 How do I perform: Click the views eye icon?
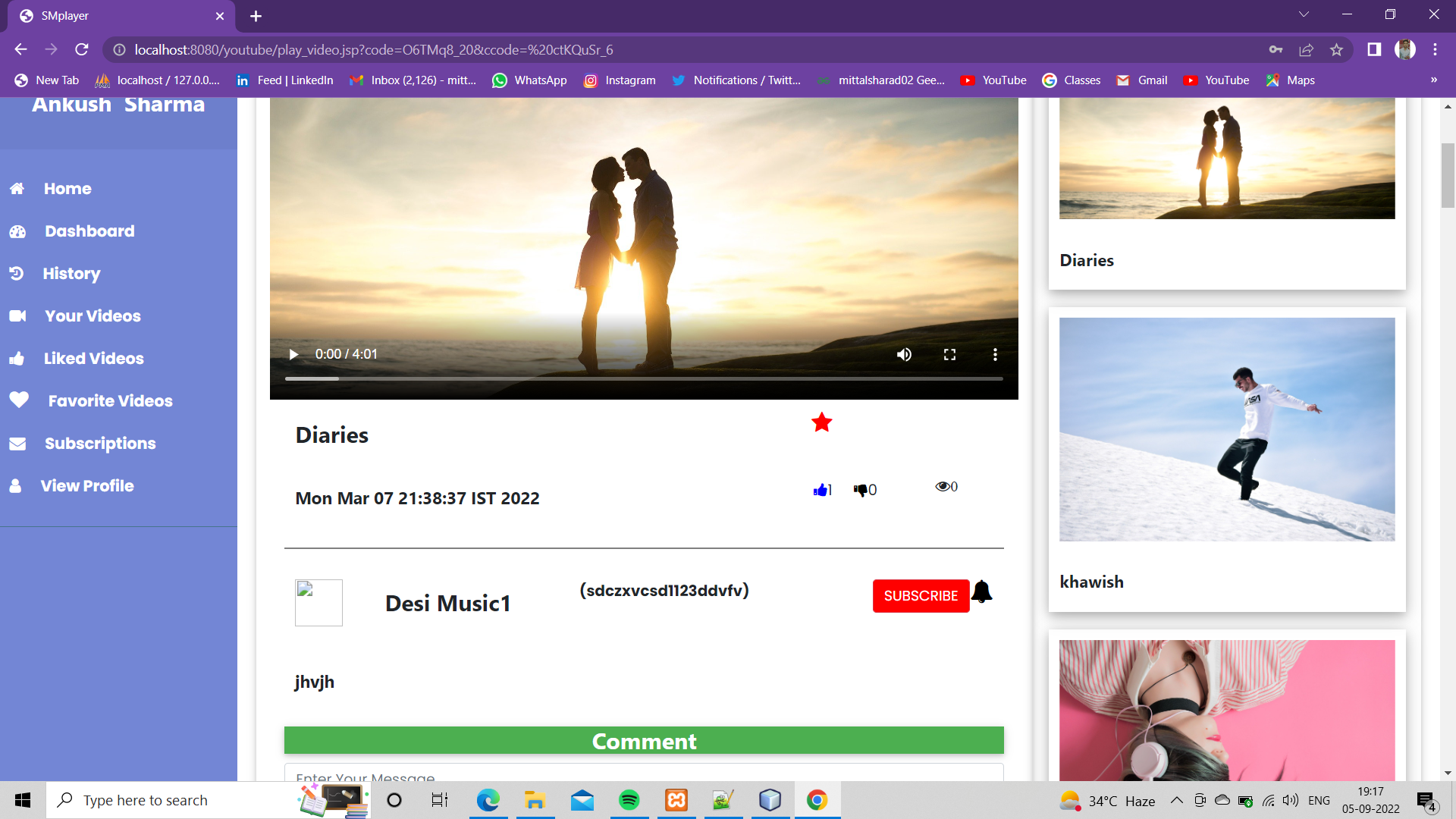(943, 485)
